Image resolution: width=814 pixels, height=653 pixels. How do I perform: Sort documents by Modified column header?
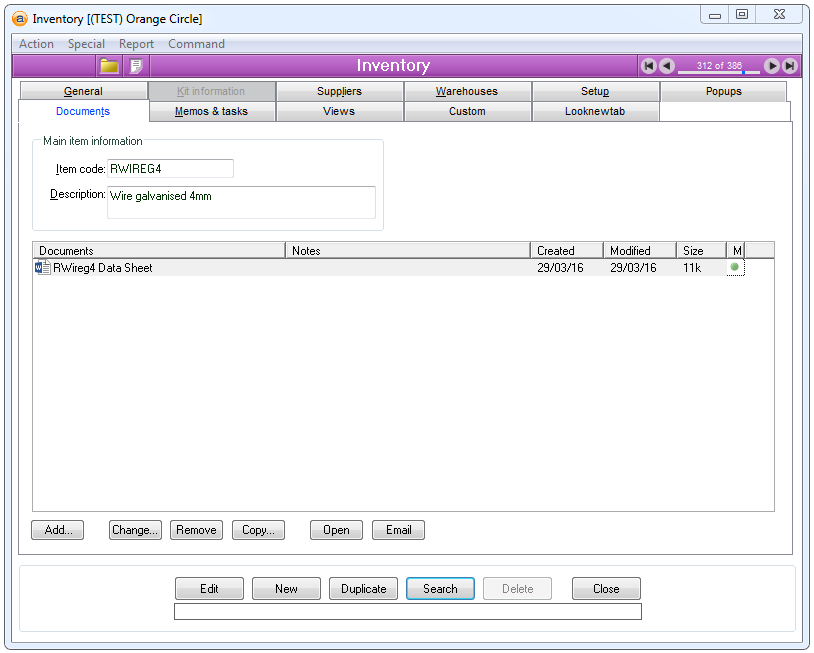639,251
